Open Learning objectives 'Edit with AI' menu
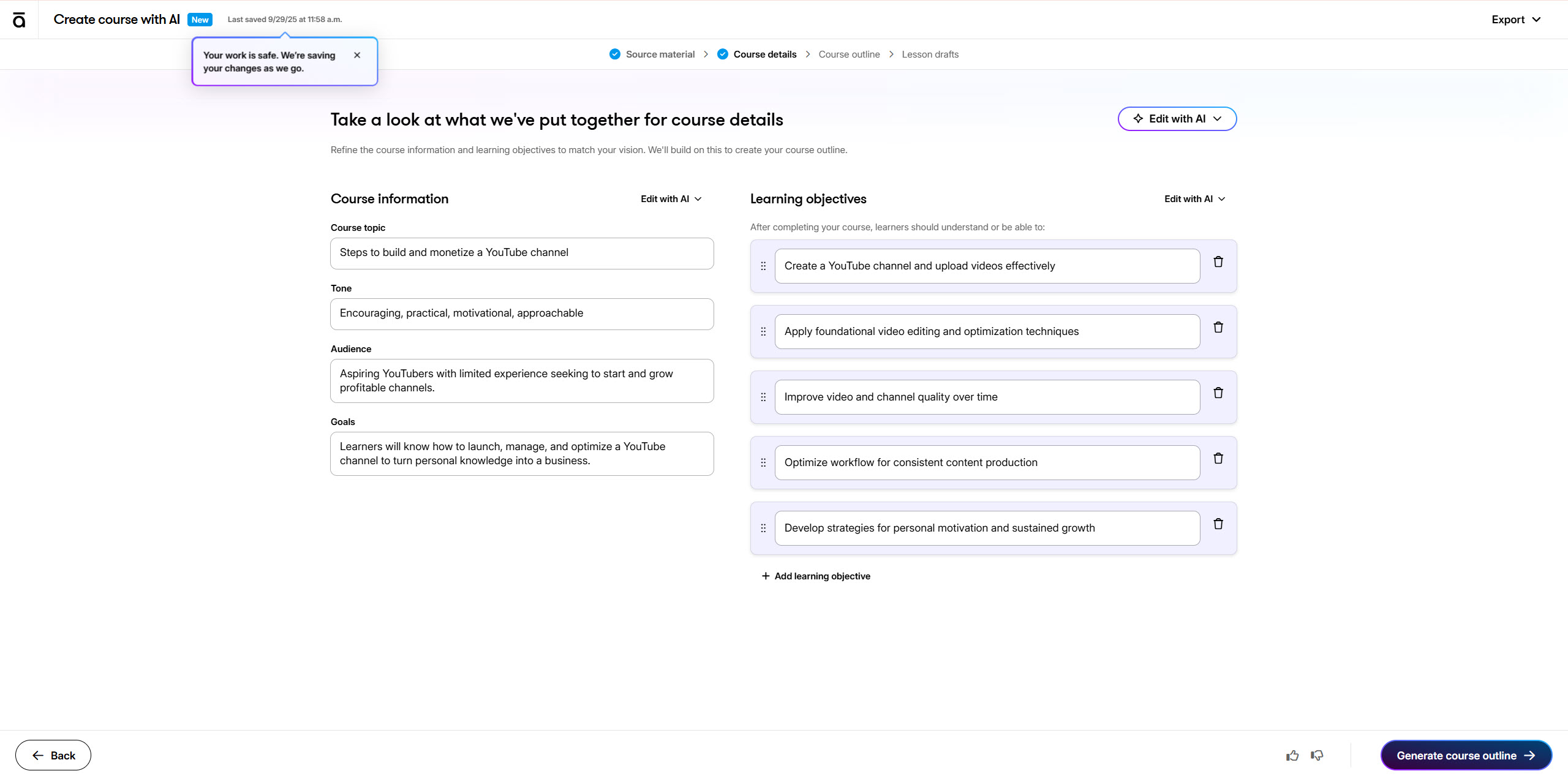 pos(1194,199)
